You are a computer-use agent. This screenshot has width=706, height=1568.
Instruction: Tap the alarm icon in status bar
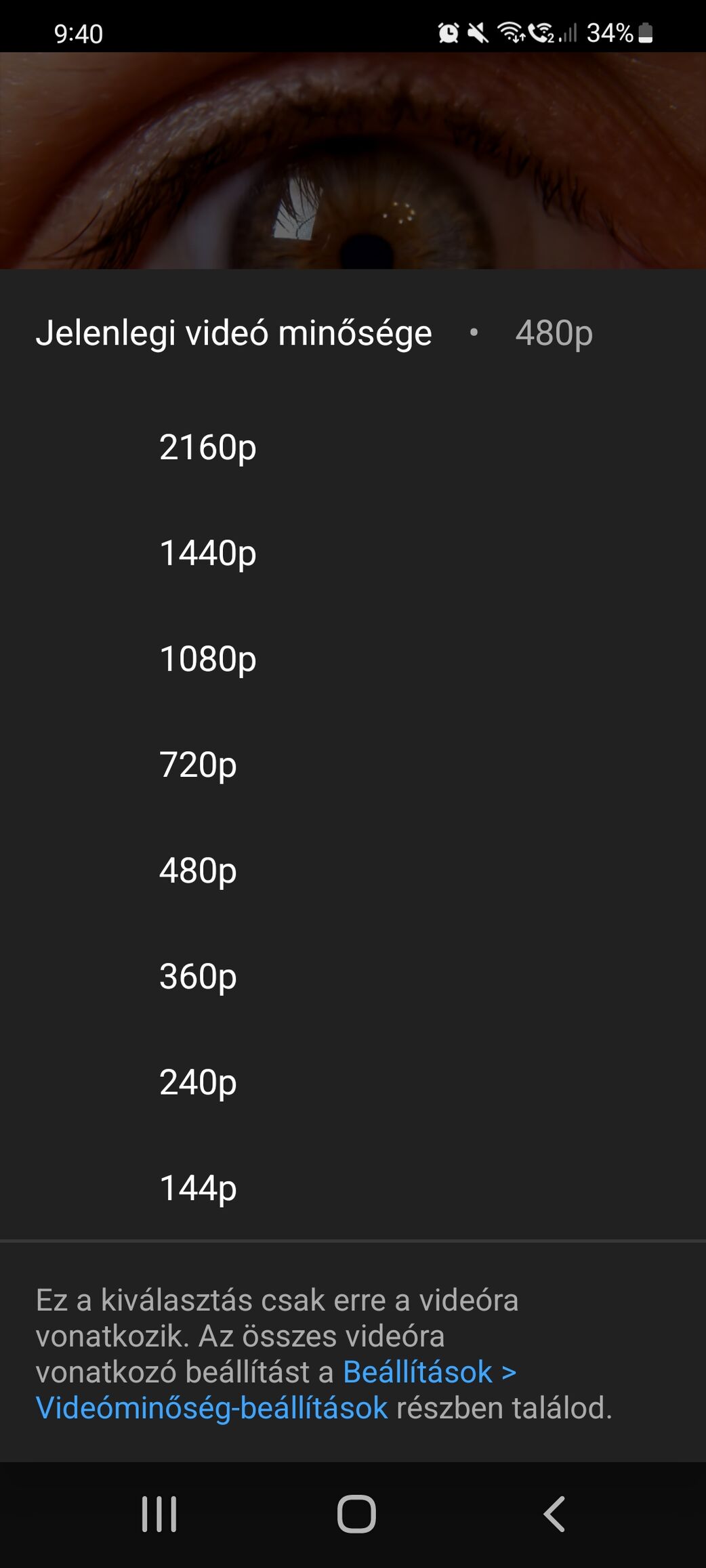click(x=448, y=33)
